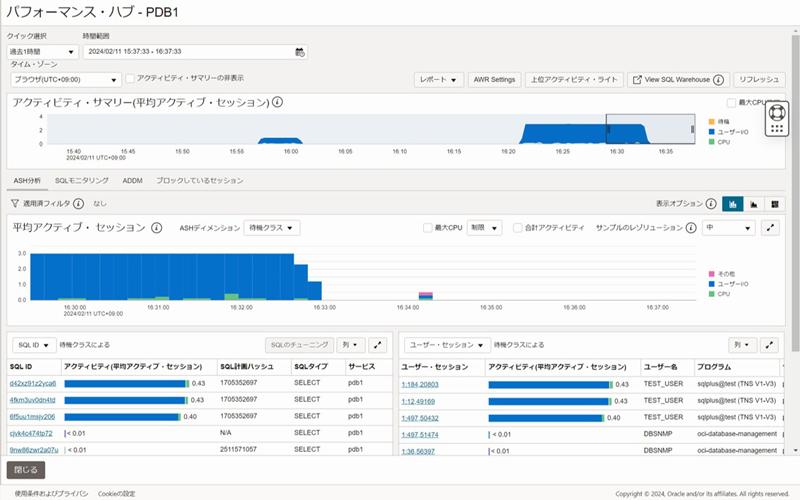Click the SQL Tuning button
800x500 pixels.
[299, 345]
